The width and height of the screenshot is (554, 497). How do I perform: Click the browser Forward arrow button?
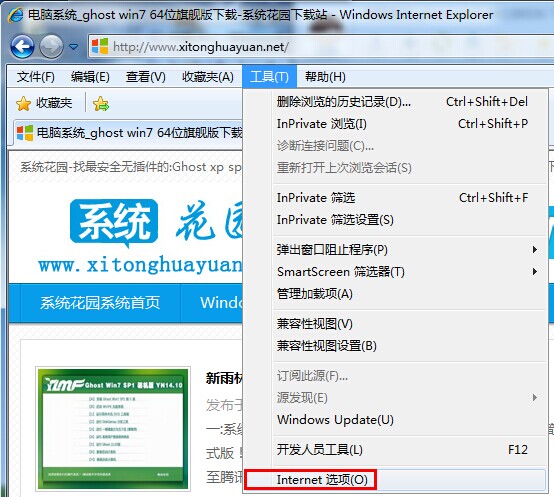tap(51, 46)
